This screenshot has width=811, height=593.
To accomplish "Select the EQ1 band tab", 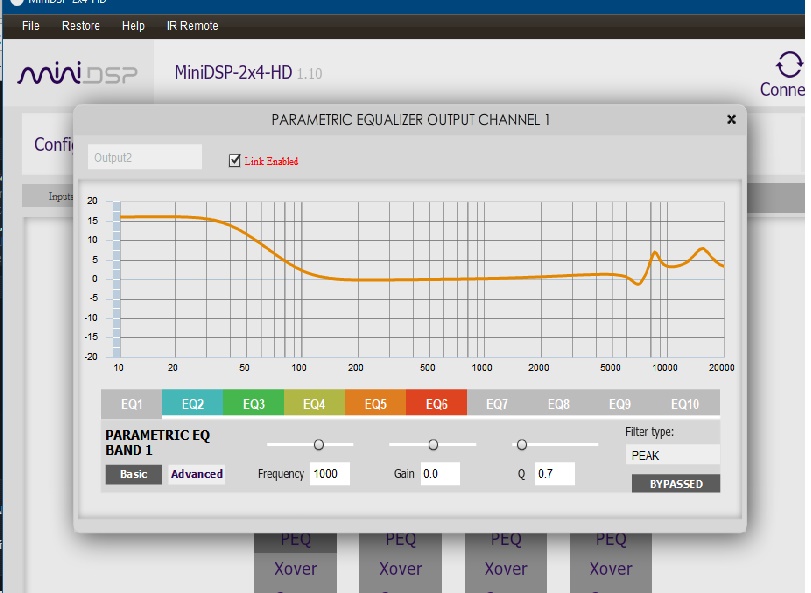I will pos(131,404).
